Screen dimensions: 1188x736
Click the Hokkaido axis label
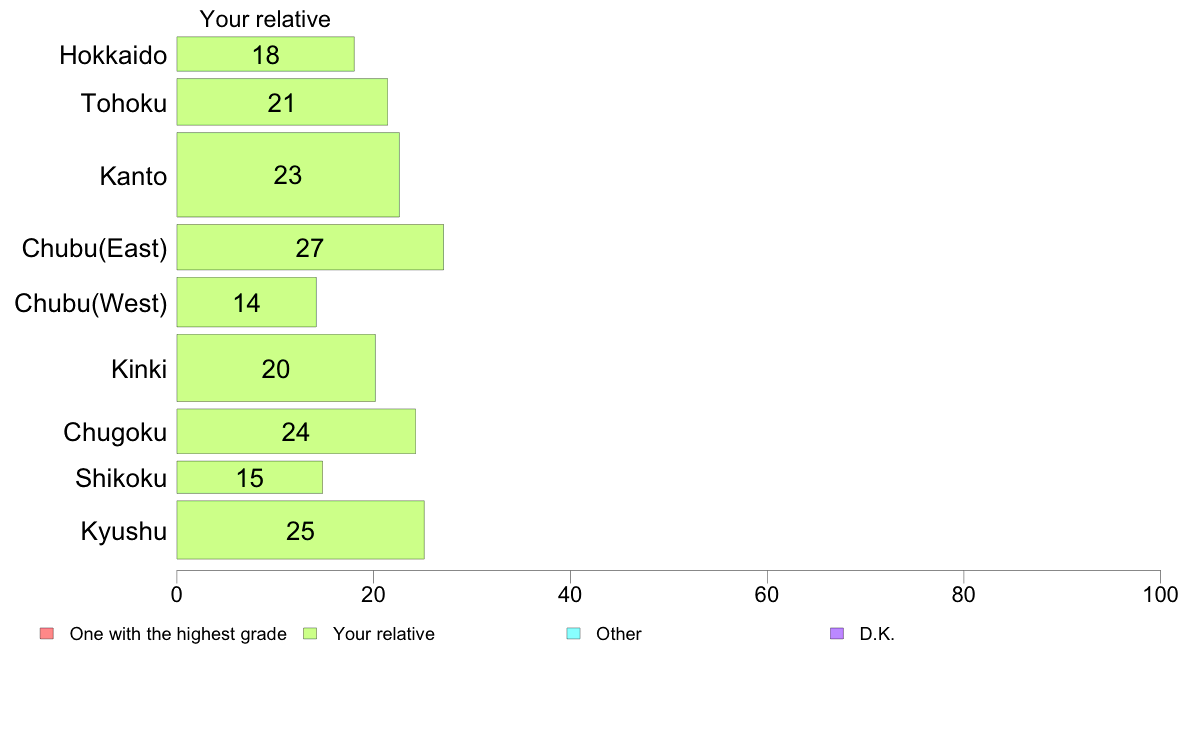point(113,55)
